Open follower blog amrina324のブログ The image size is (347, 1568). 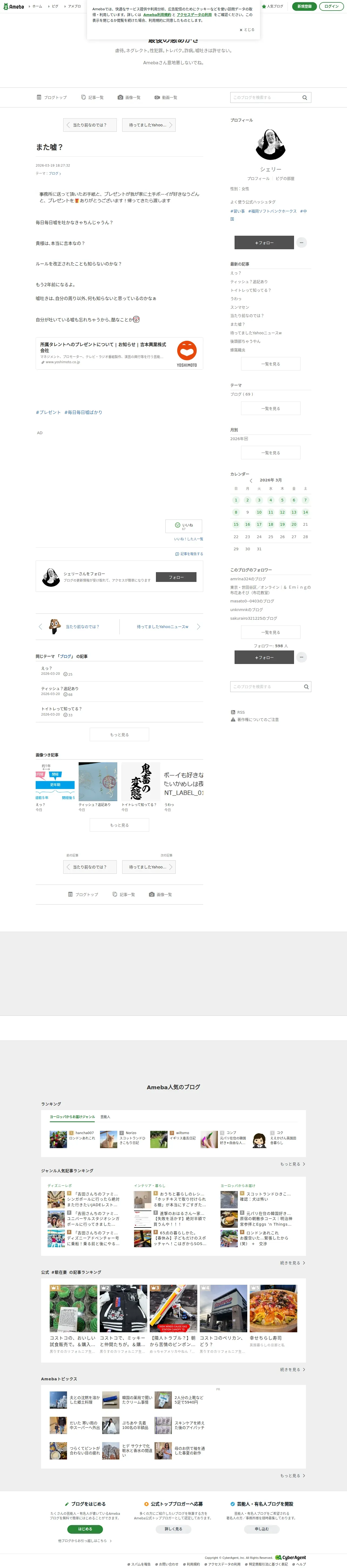(x=248, y=579)
